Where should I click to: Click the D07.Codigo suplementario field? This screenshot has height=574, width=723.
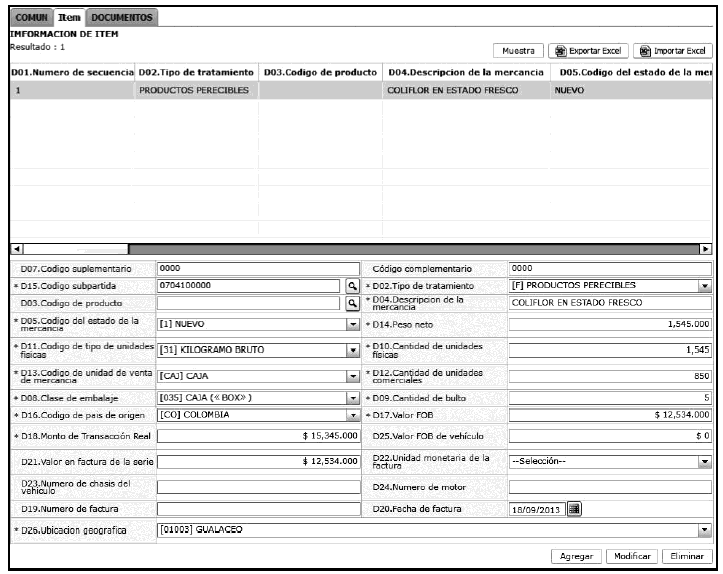(258, 269)
